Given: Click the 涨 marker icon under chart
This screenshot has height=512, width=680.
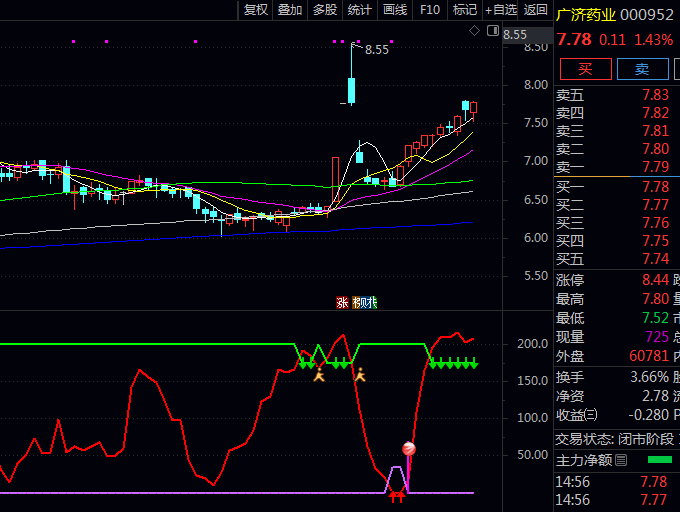Looking at the screenshot, I should click(342, 302).
